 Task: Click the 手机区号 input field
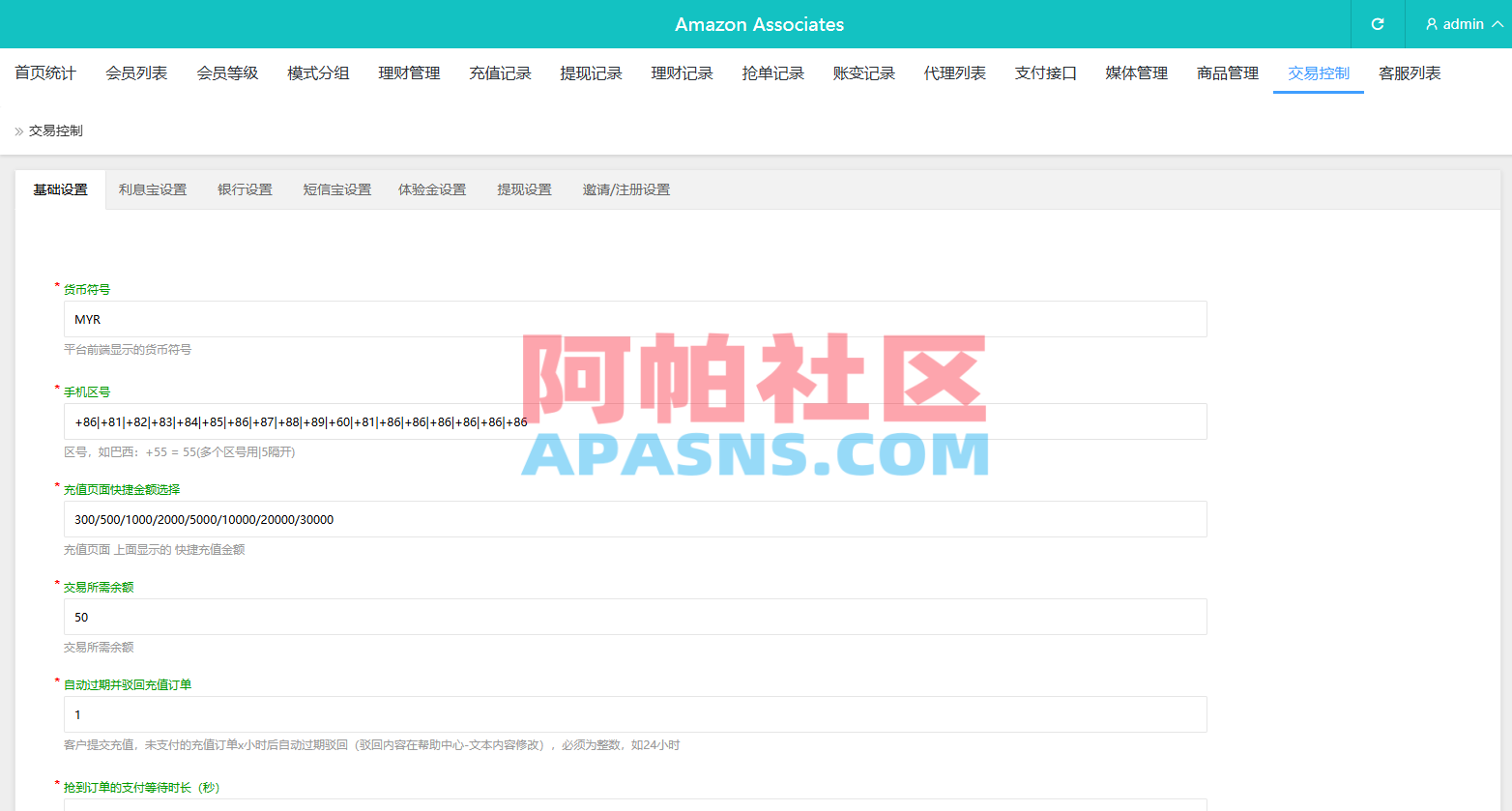[635, 421]
